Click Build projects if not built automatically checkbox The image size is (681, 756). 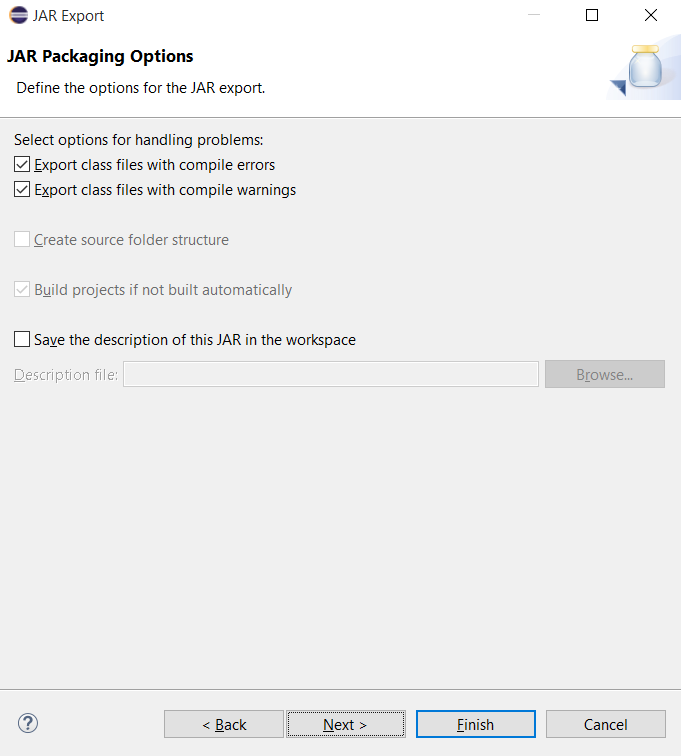coord(23,290)
